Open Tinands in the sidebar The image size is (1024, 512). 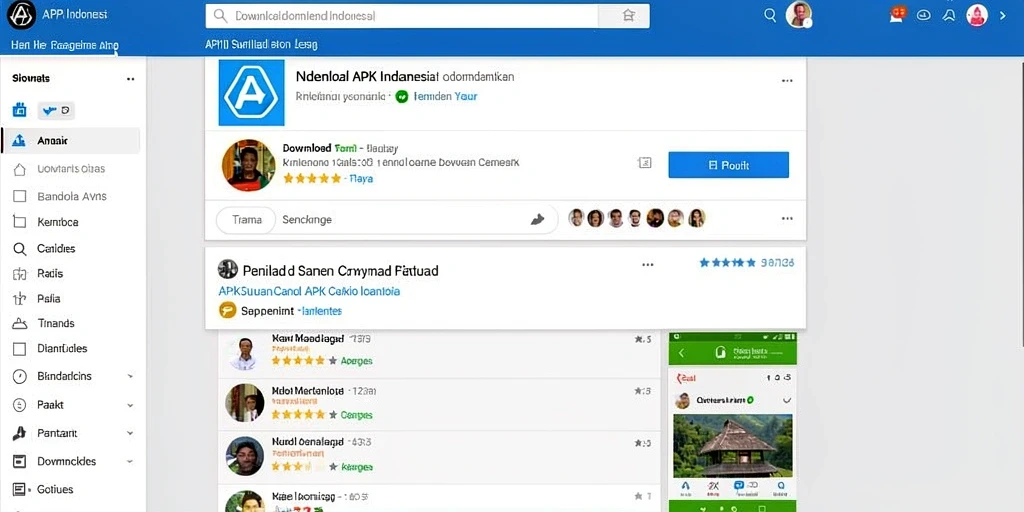[56, 323]
